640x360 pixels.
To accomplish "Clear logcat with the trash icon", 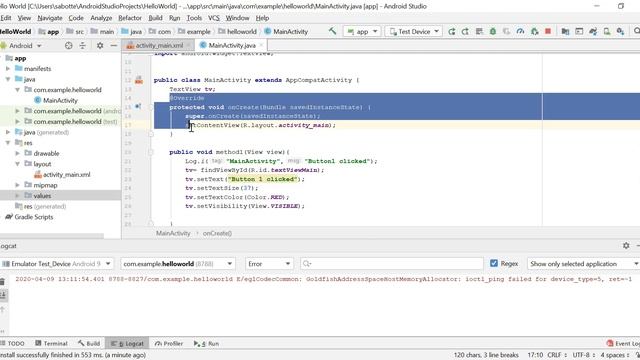I will pyautogui.click(x=2, y=281).
